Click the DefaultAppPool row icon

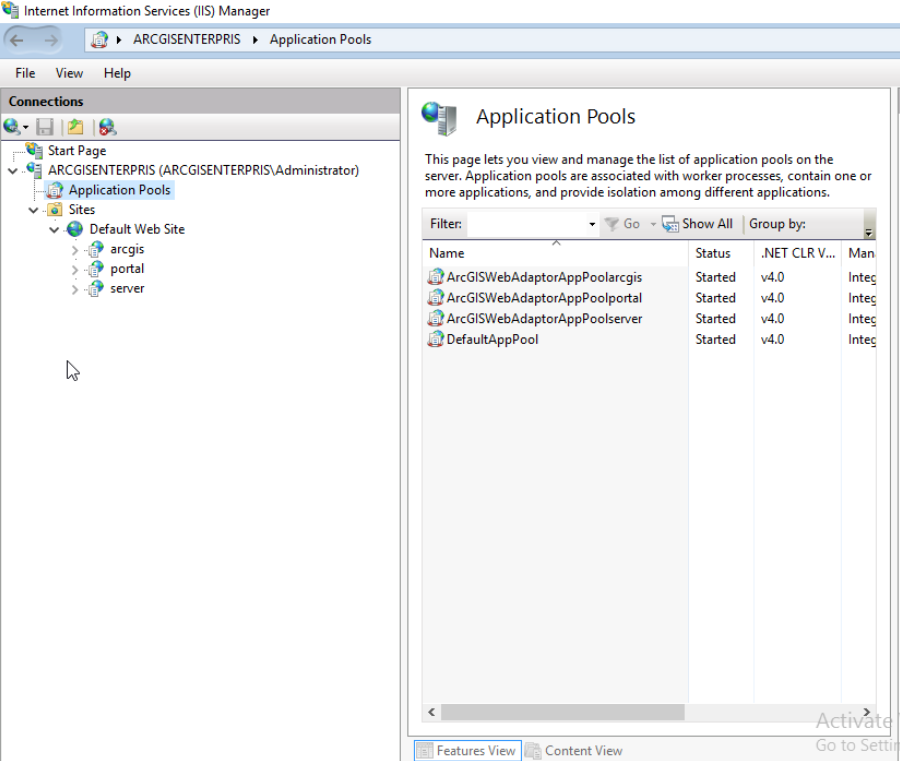(x=436, y=339)
